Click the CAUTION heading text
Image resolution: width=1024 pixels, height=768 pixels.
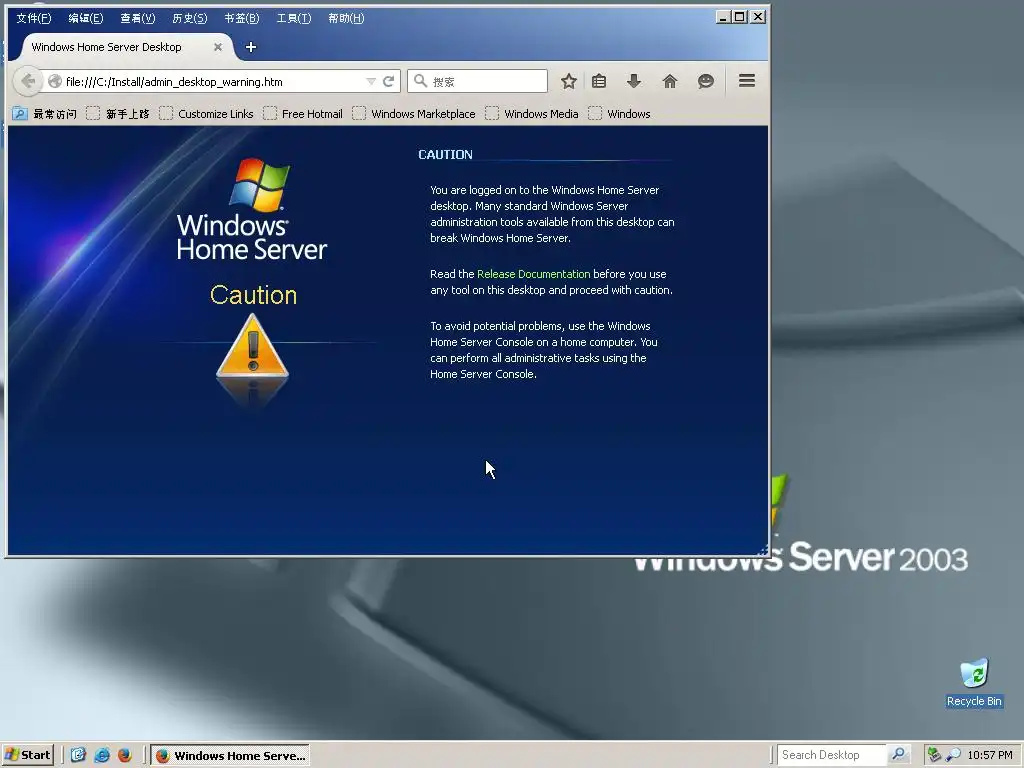(445, 155)
